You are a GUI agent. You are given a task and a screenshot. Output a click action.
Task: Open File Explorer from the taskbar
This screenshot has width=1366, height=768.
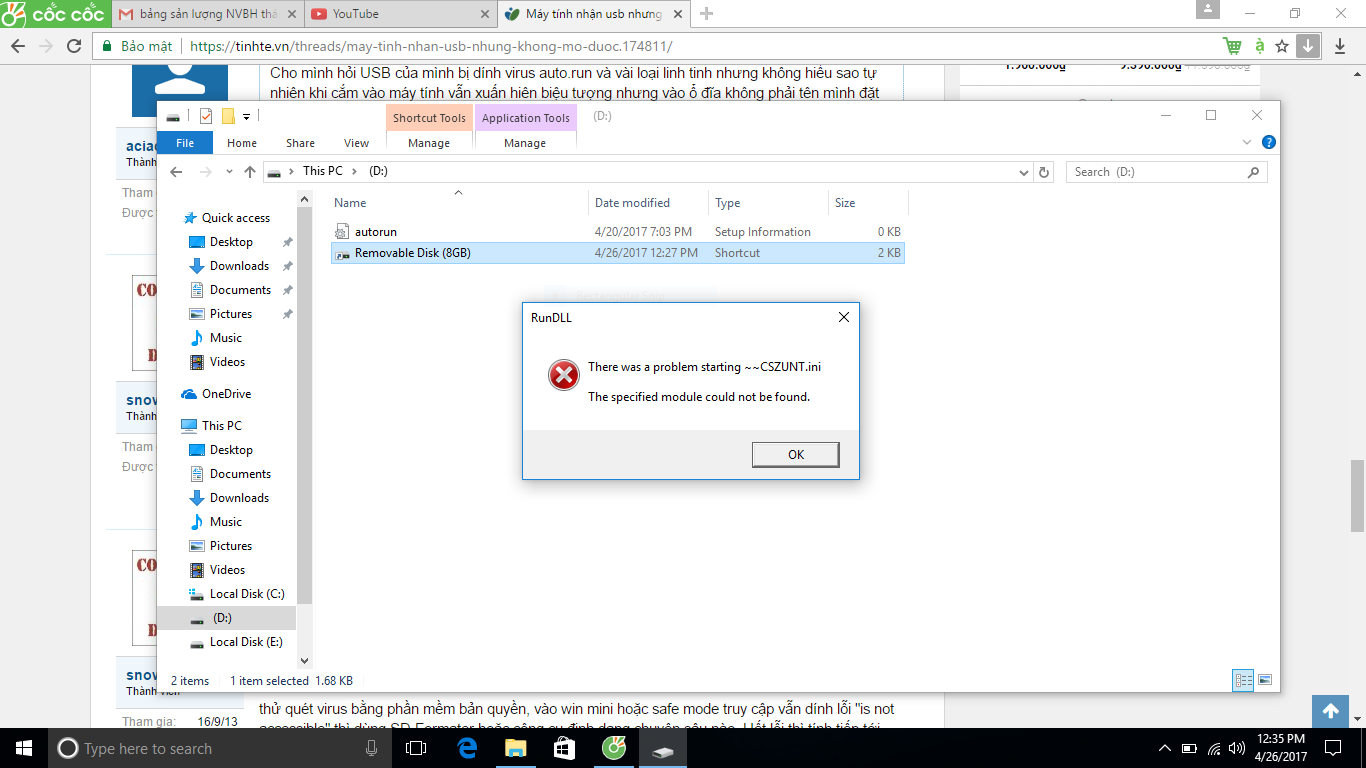coord(515,748)
